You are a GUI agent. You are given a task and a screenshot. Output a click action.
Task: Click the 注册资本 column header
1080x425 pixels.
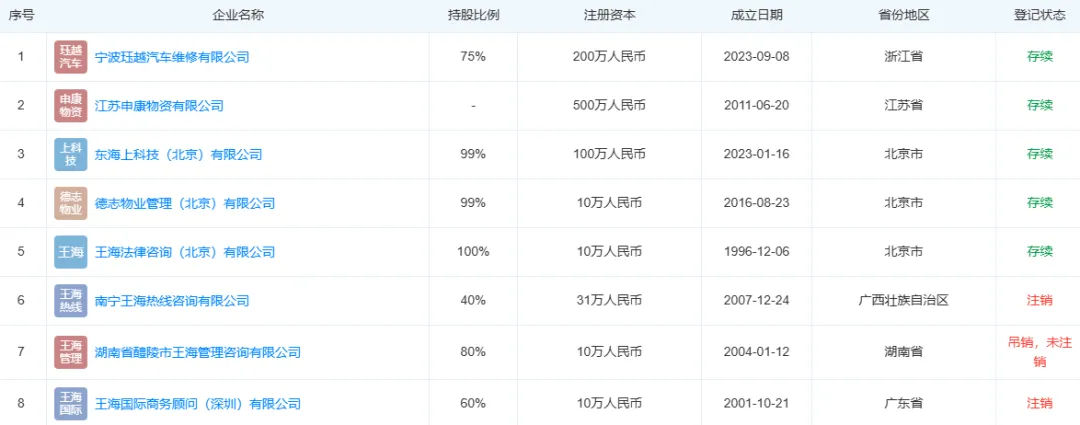610,15
